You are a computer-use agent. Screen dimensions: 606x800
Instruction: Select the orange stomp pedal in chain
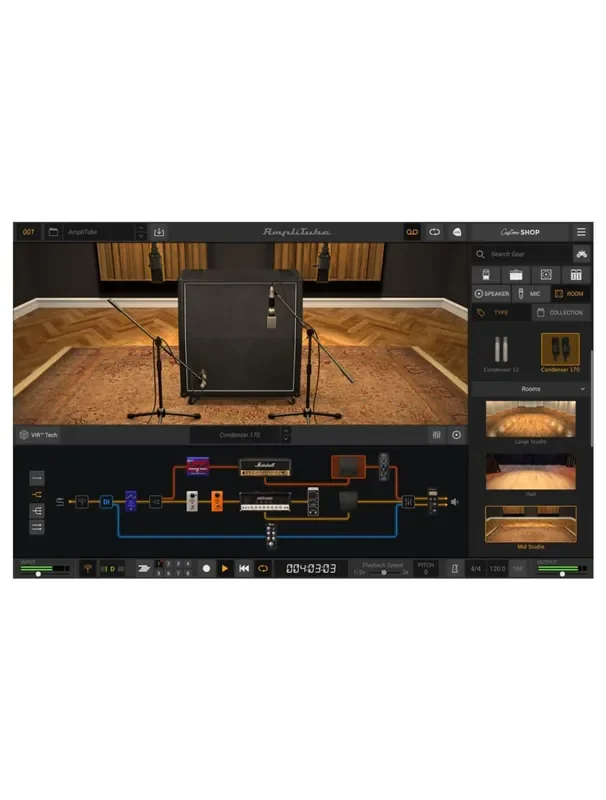pos(217,501)
